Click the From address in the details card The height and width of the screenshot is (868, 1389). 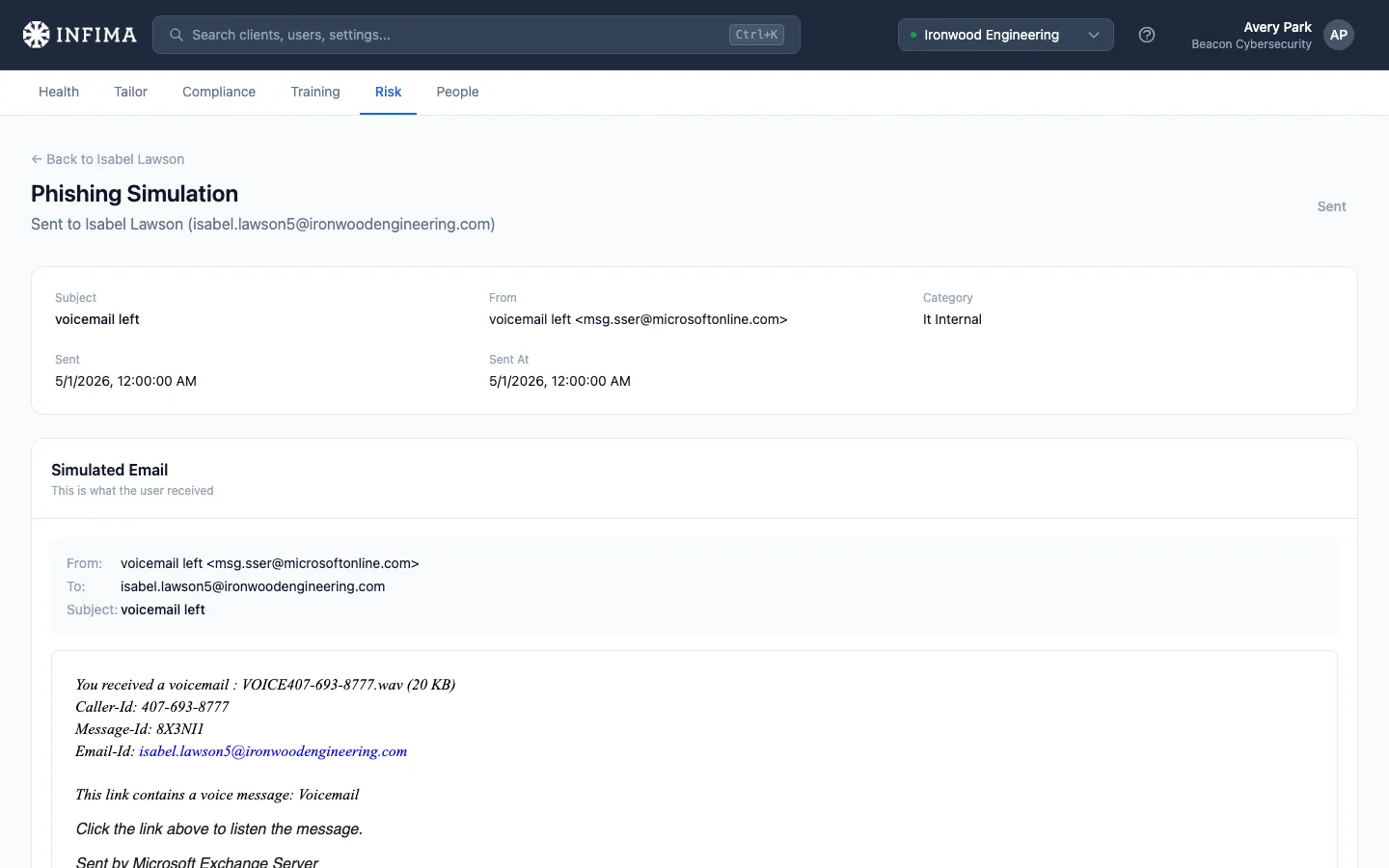(x=638, y=319)
